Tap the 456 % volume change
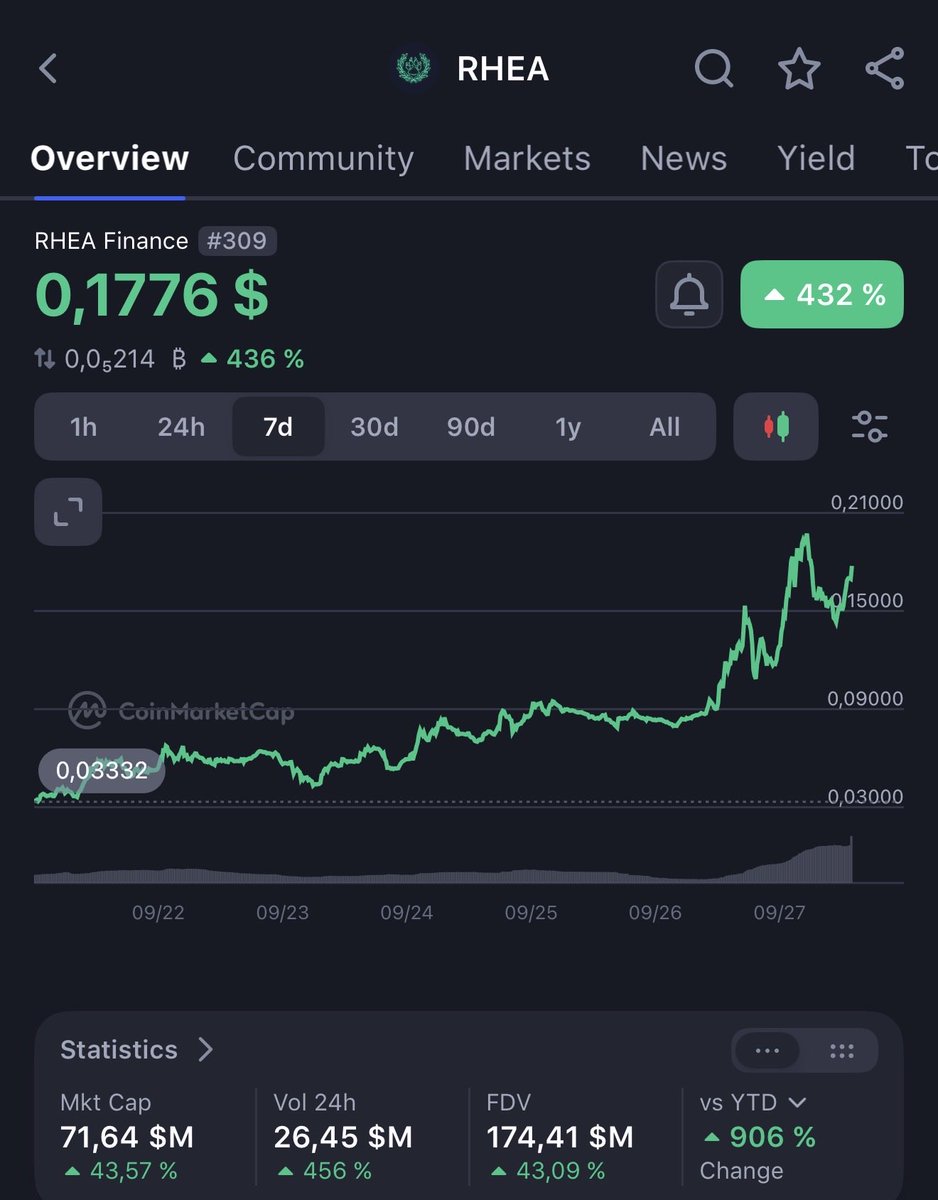938x1200 pixels. tap(324, 1170)
